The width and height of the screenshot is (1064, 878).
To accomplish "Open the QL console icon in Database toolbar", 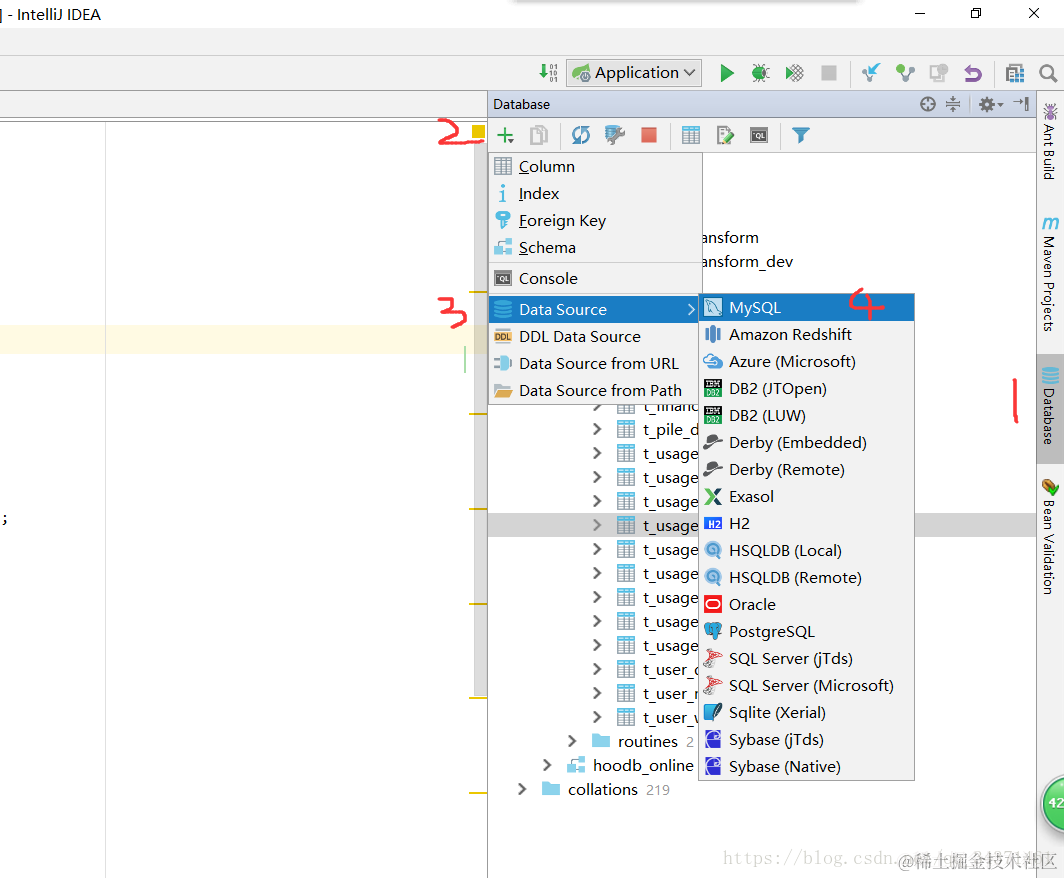I will 759,135.
